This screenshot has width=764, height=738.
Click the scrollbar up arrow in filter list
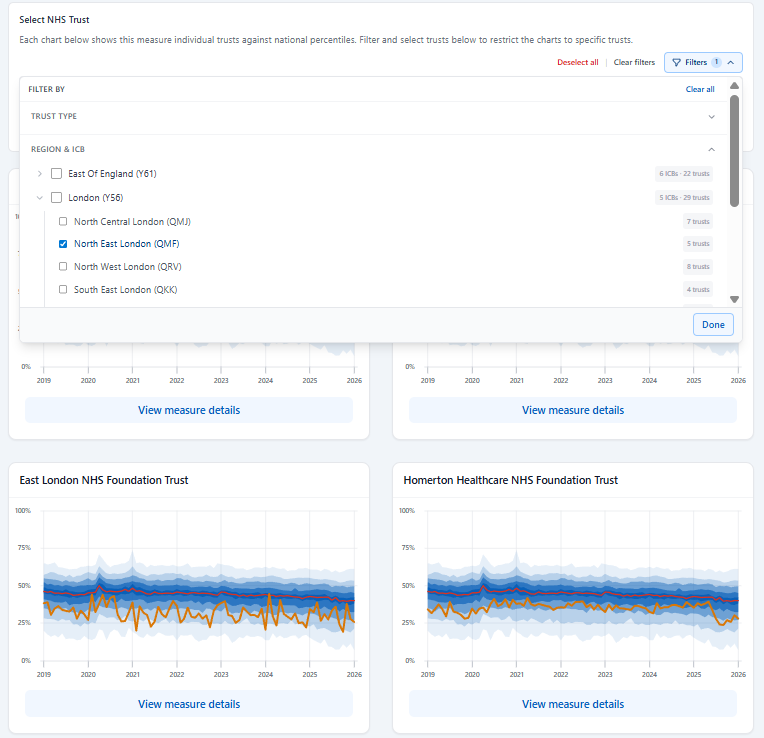click(x=734, y=86)
